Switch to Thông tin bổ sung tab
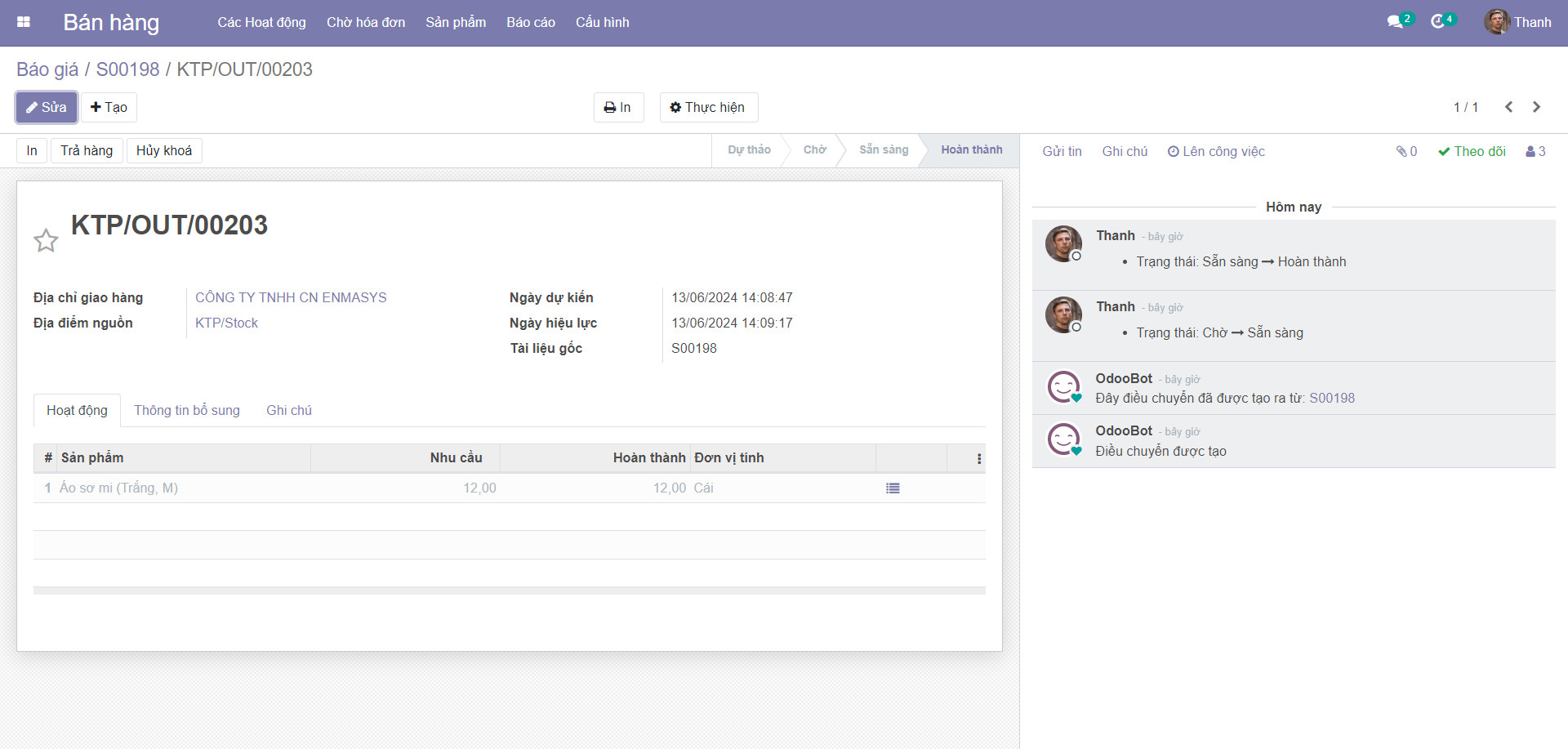The height and width of the screenshot is (749, 1568). coord(187,410)
